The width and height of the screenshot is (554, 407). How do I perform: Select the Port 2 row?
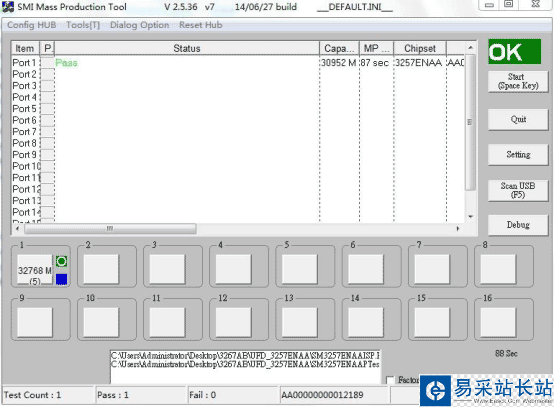[238, 75]
